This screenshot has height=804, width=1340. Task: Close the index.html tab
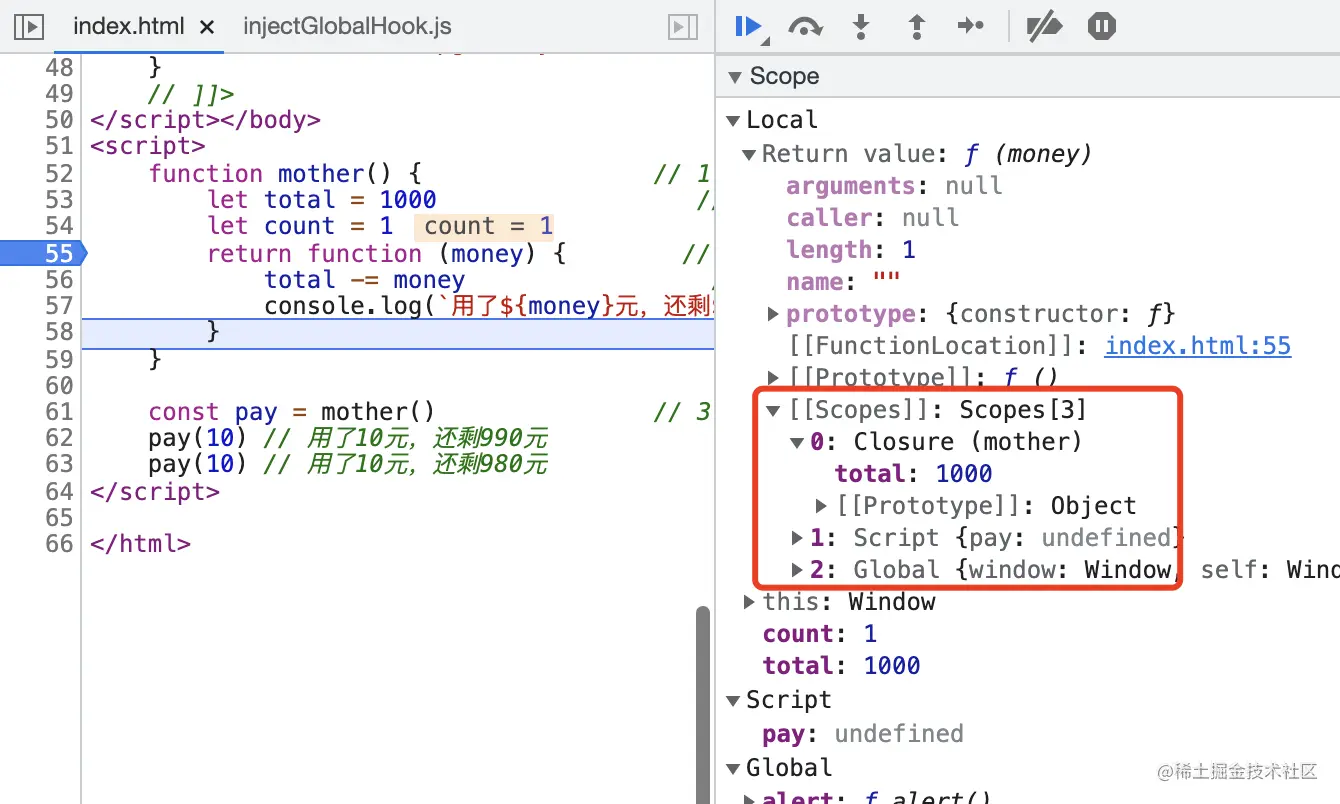207,28
